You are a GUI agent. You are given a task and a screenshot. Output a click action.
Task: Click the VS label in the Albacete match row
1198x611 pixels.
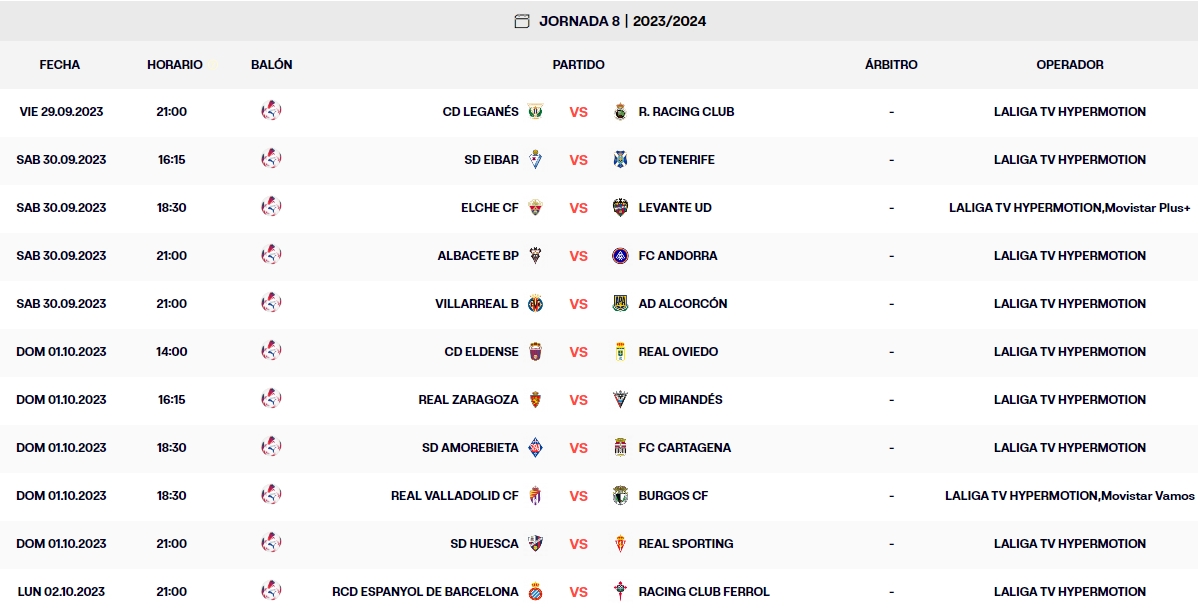[578, 255]
